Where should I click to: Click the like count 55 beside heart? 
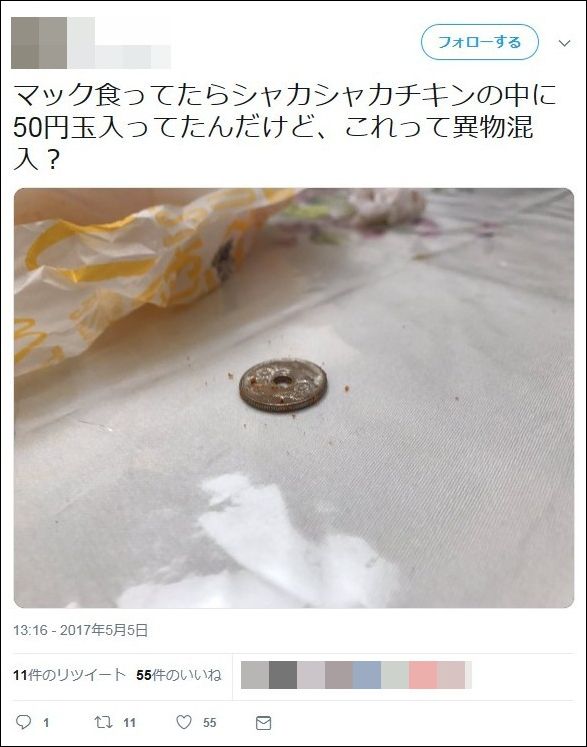point(210,723)
